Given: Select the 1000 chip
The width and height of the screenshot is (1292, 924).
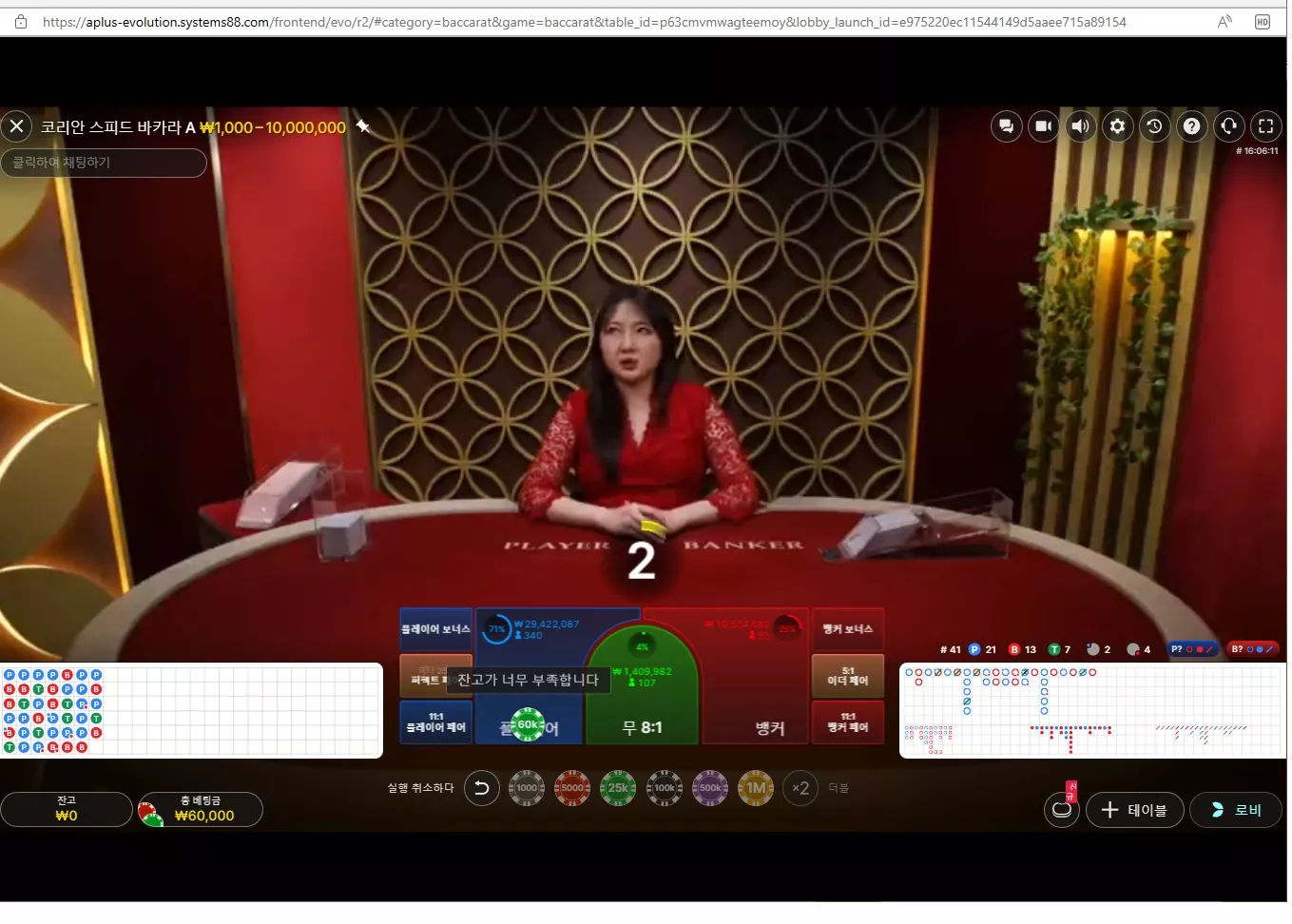Looking at the screenshot, I should (527, 788).
